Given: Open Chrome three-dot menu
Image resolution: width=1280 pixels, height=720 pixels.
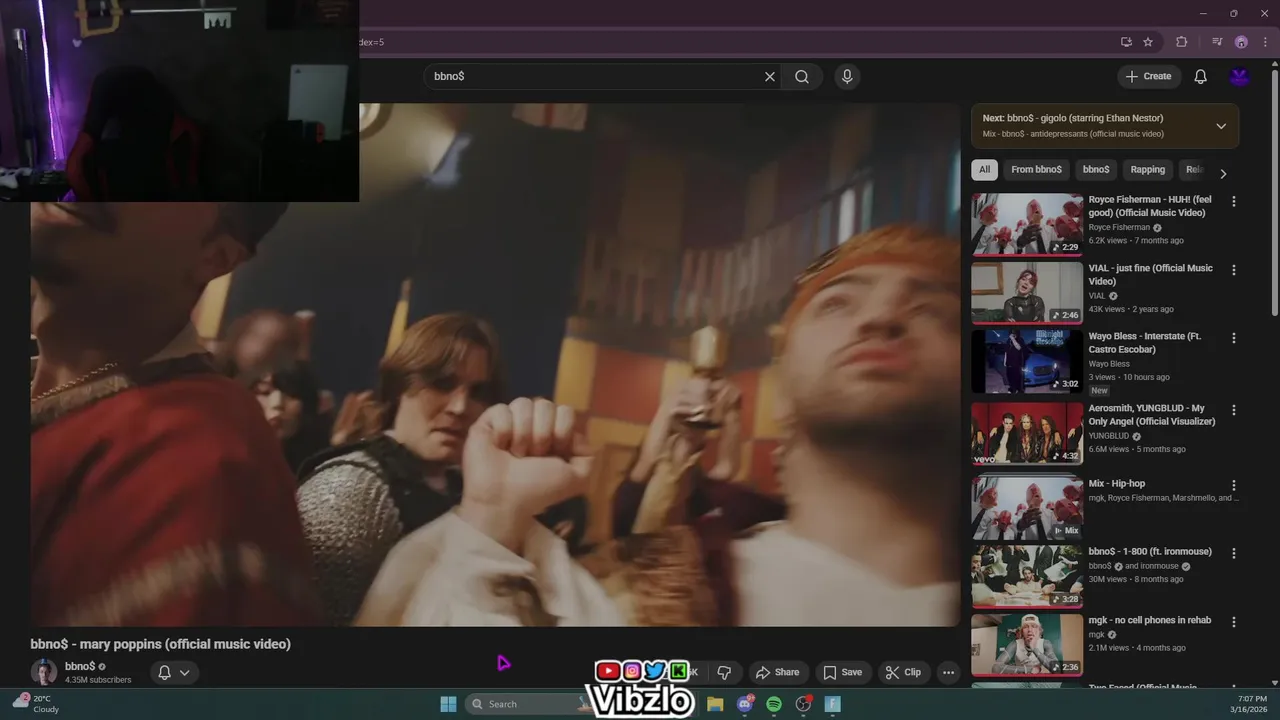Looking at the screenshot, I should tap(1264, 42).
